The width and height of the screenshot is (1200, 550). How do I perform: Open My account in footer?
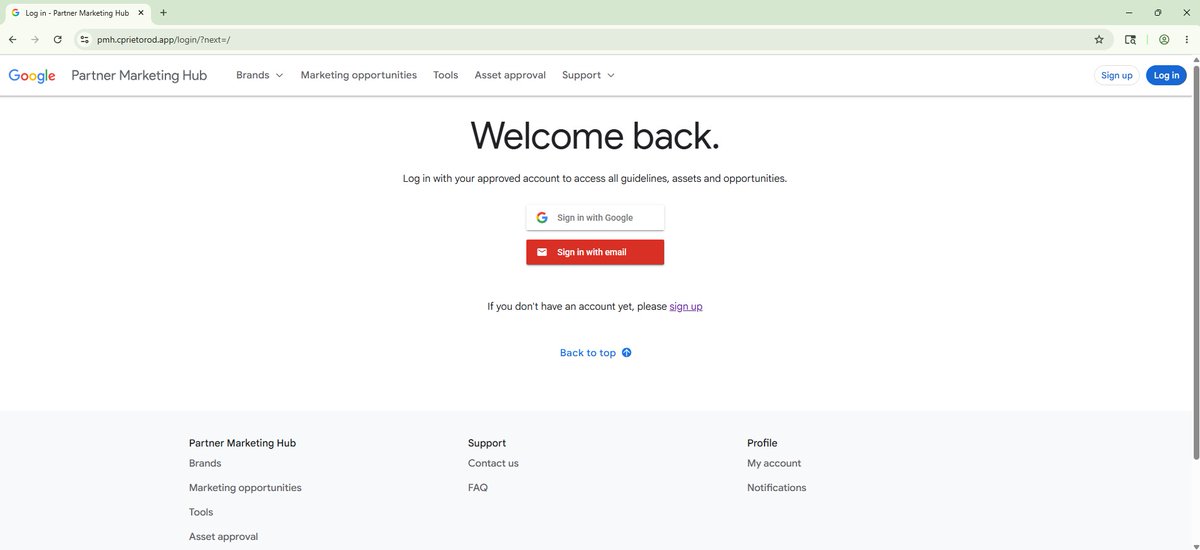[x=774, y=464]
